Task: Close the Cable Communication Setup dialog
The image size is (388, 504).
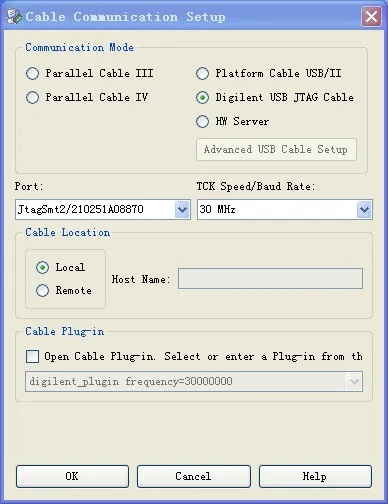Action: (371, 16)
